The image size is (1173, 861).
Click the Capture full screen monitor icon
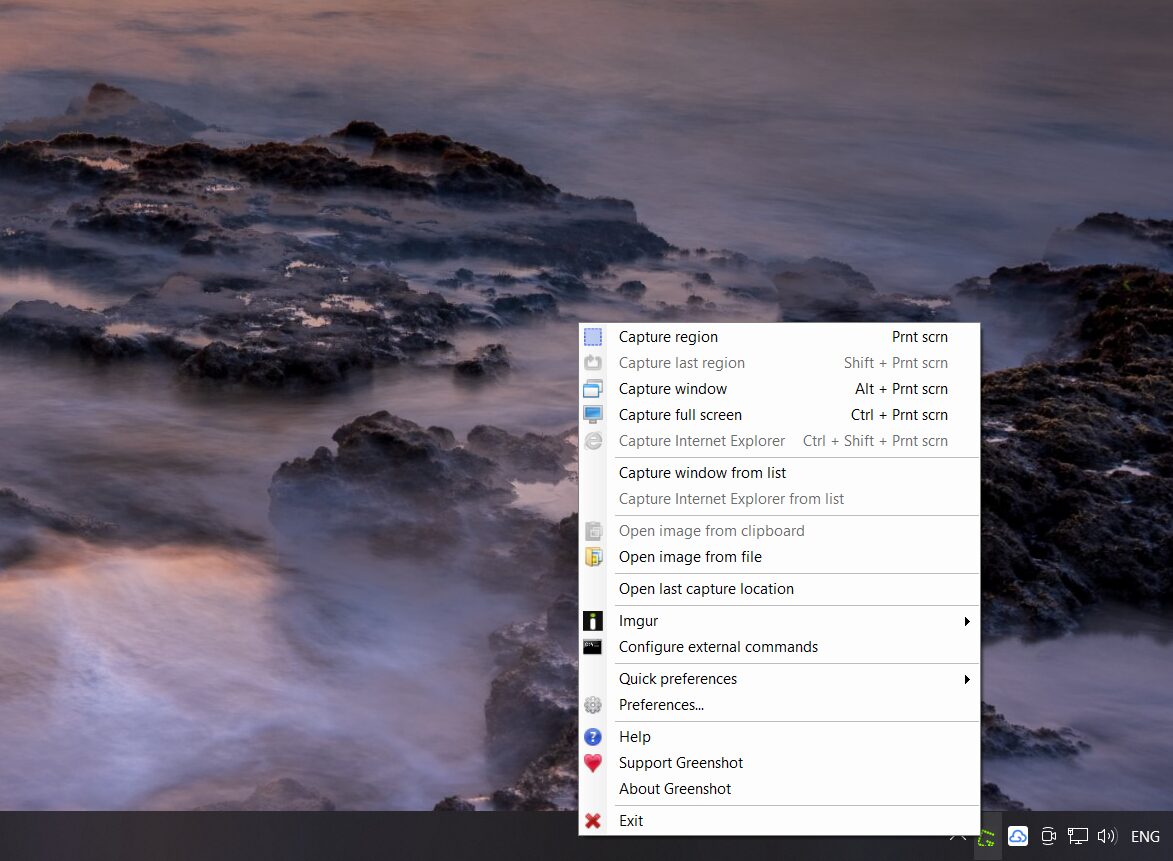[x=593, y=415]
